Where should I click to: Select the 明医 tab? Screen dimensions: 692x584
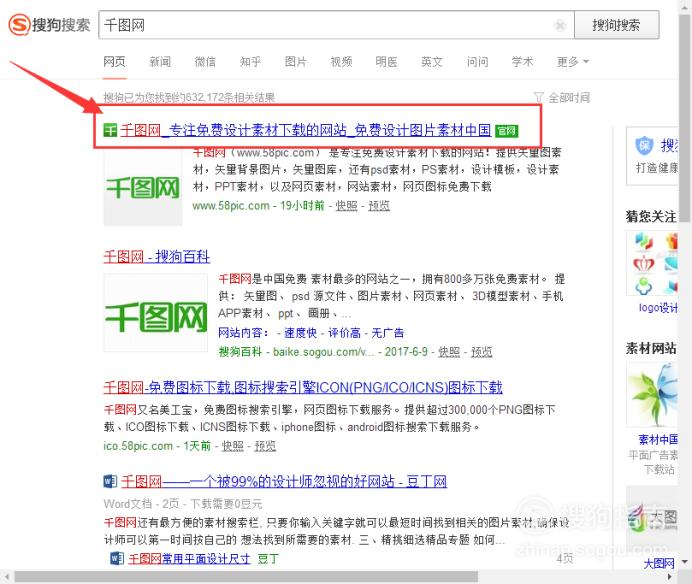coord(386,62)
